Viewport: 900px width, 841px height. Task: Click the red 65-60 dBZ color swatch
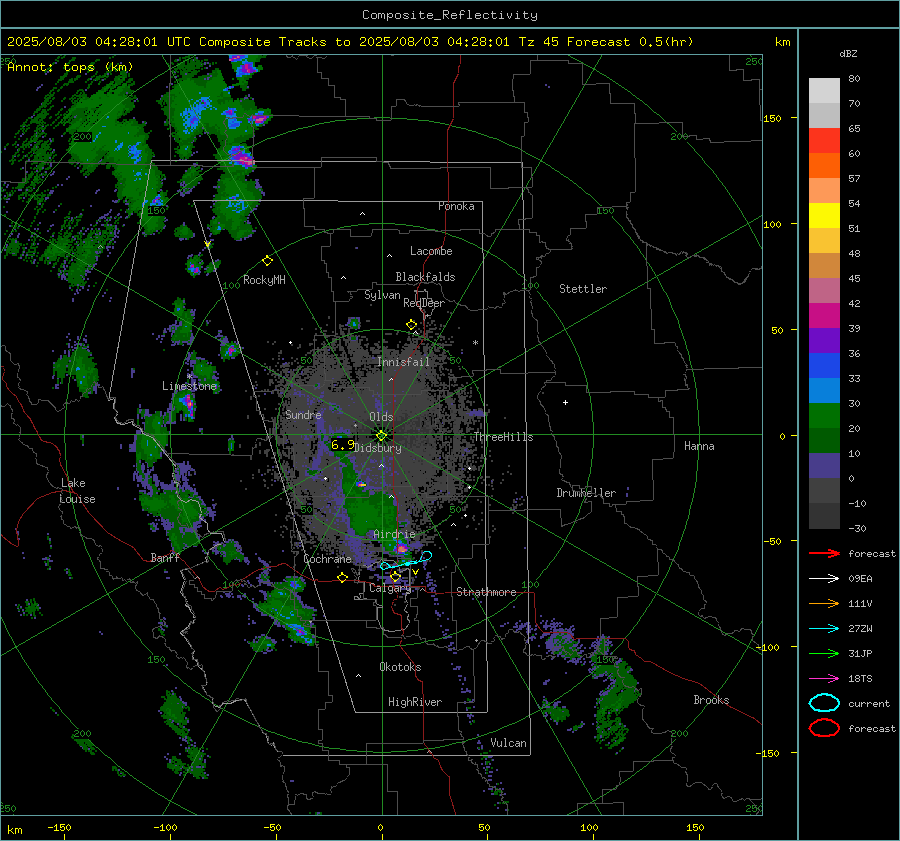click(824, 141)
